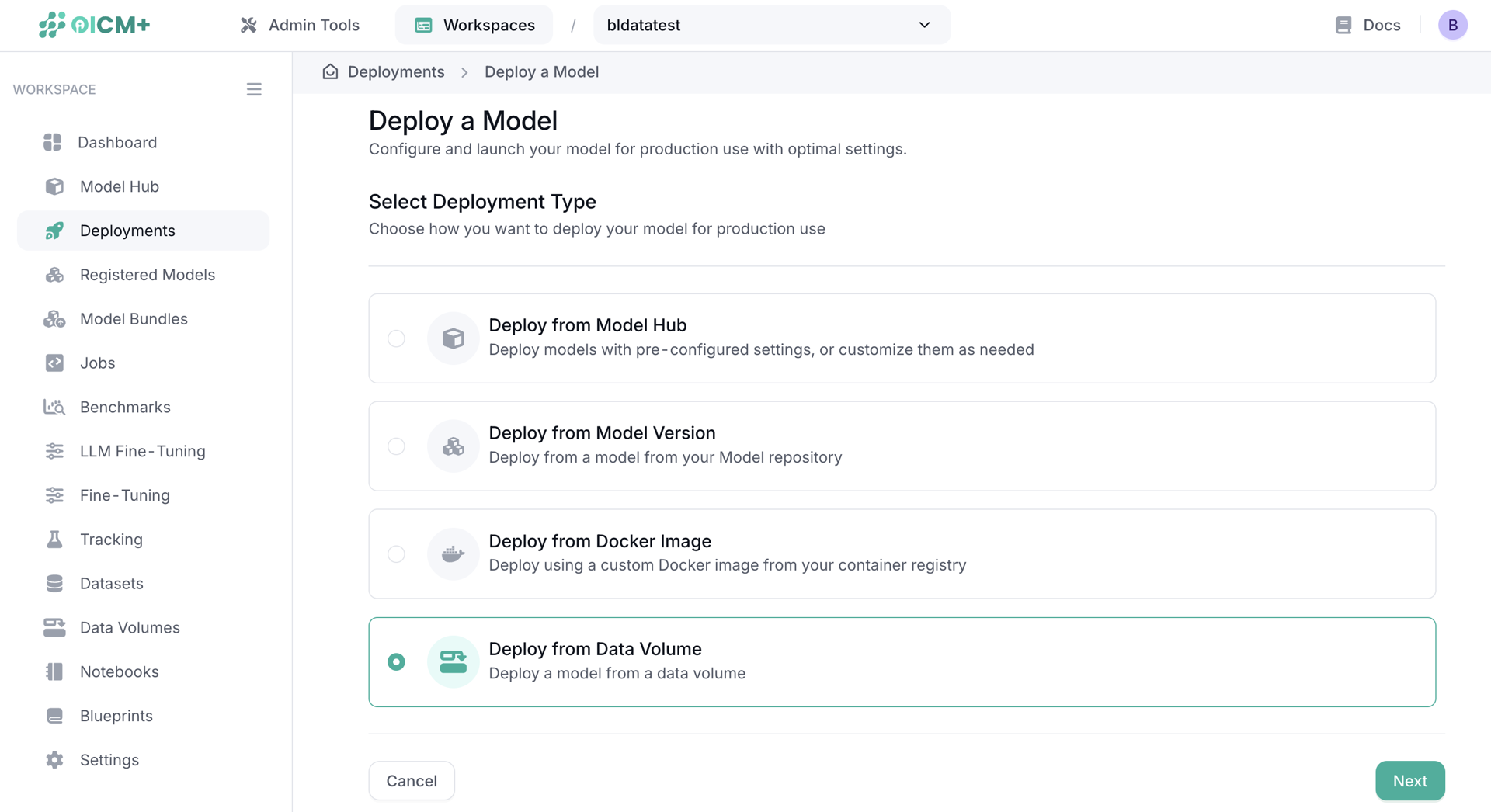This screenshot has height=812, width=1491.
Task: Click the OICM+ logo
Action: [x=94, y=24]
